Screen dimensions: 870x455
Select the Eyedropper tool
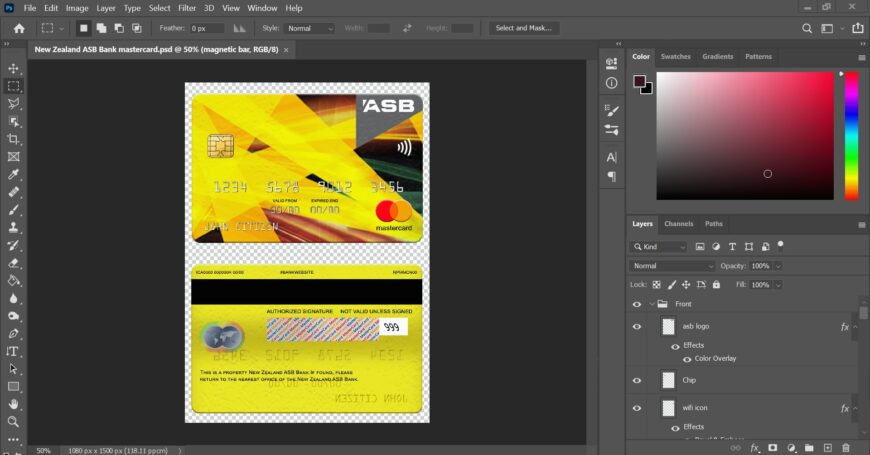pyautogui.click(x=13, y=175)
